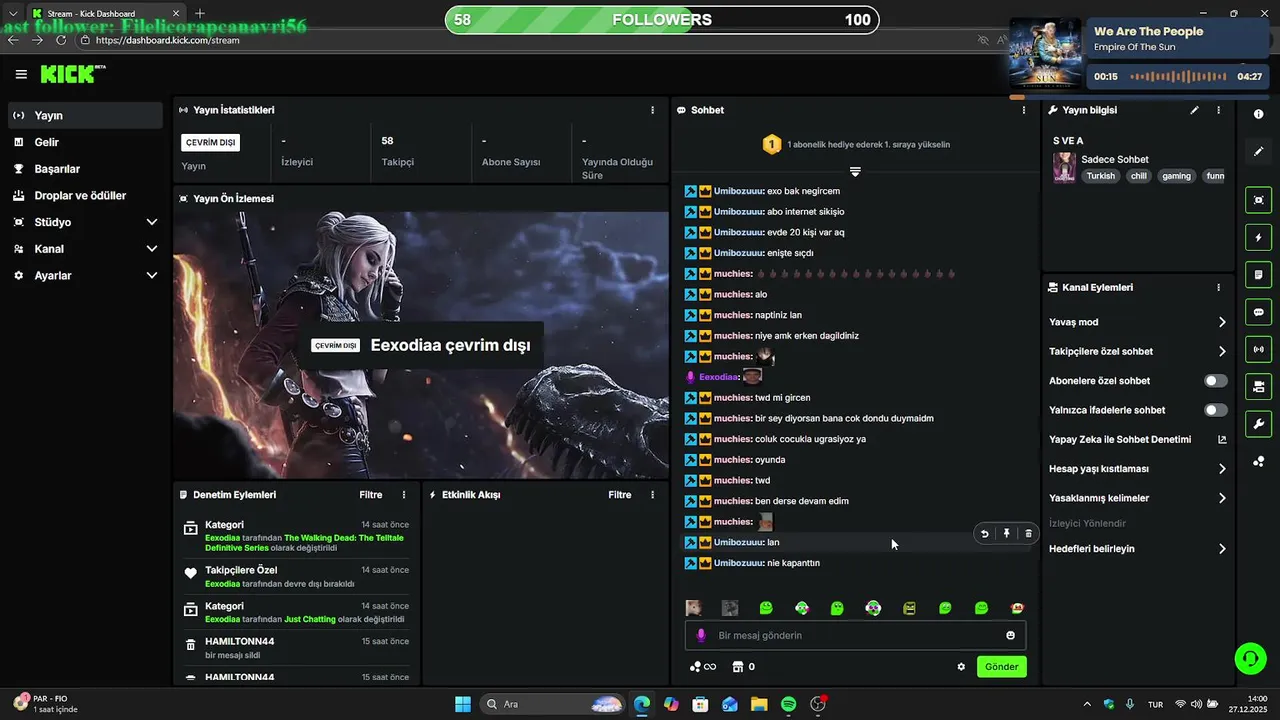
Task: Click the followers goal progress bar
Action: pyautogui.click(x=661, y=20)
